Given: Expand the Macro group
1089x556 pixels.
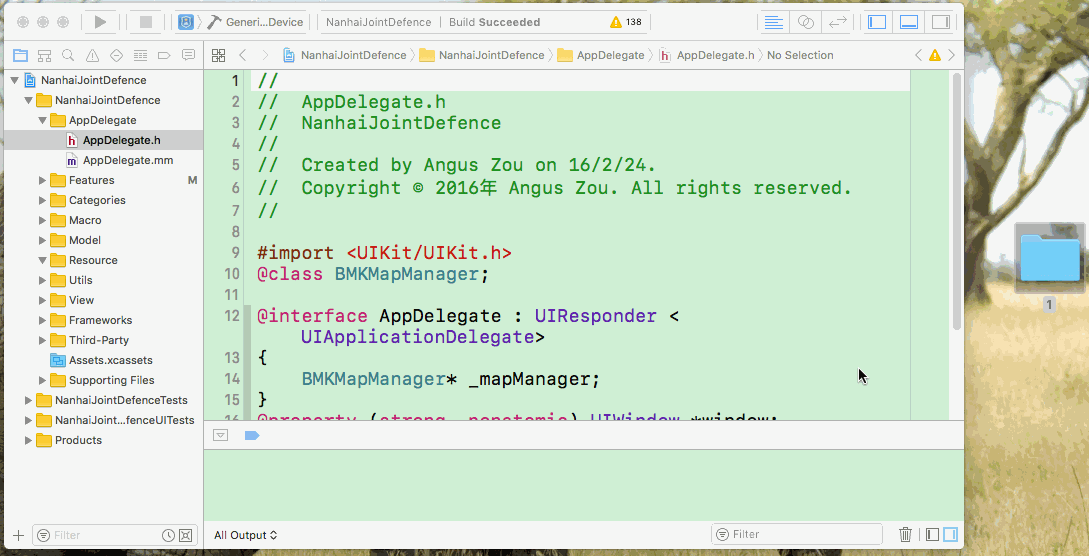Looking at the screenshot, I should tap(42, 220).
